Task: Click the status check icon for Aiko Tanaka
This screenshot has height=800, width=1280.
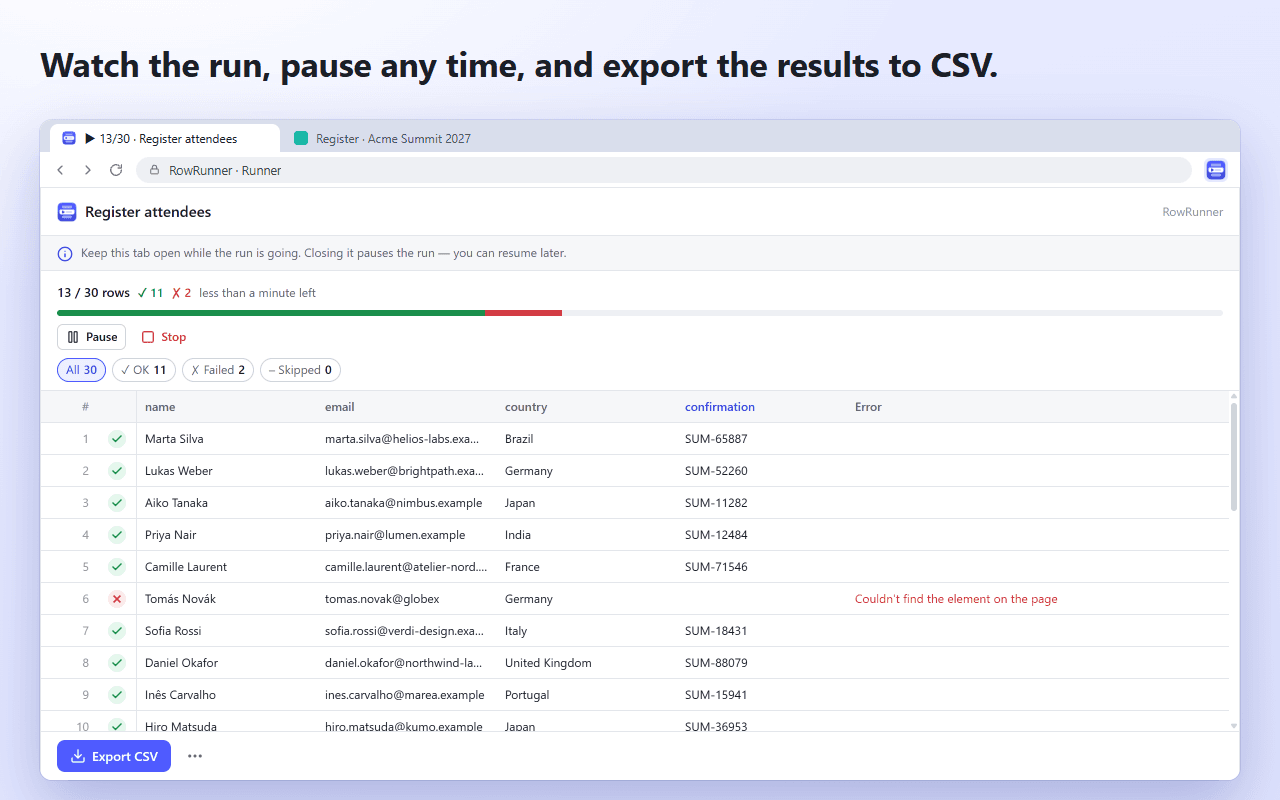Action: [117, 503]
